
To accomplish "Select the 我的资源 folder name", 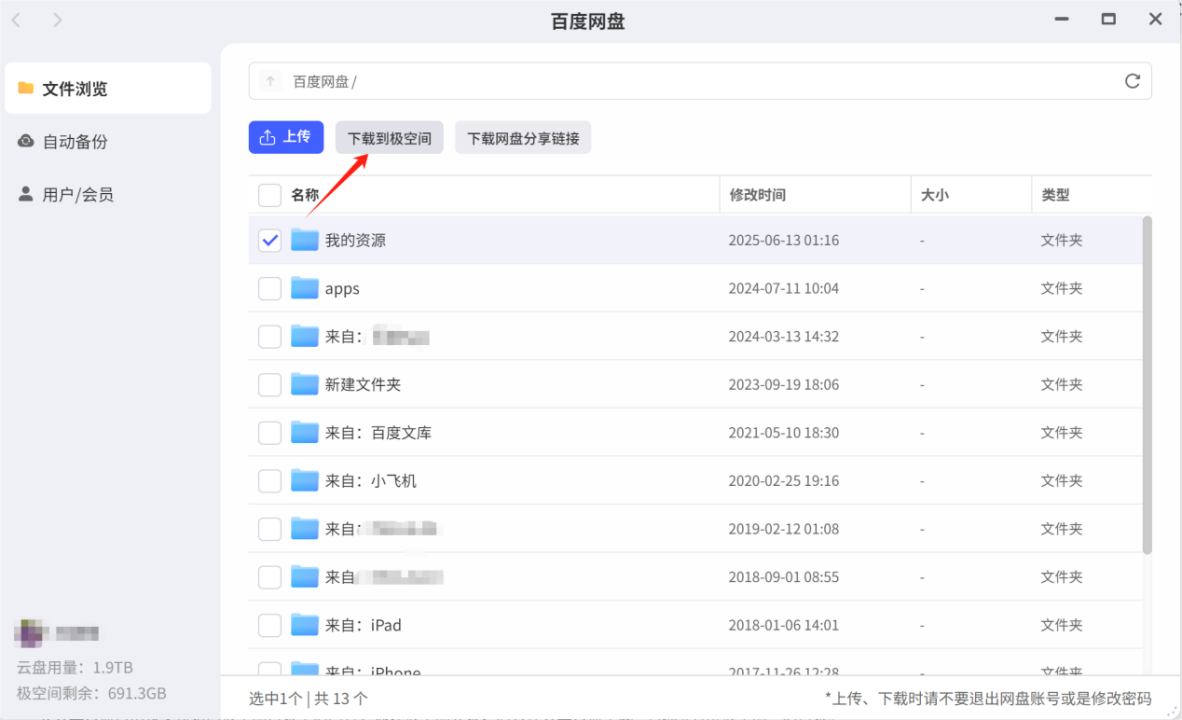I will point(355,241).
